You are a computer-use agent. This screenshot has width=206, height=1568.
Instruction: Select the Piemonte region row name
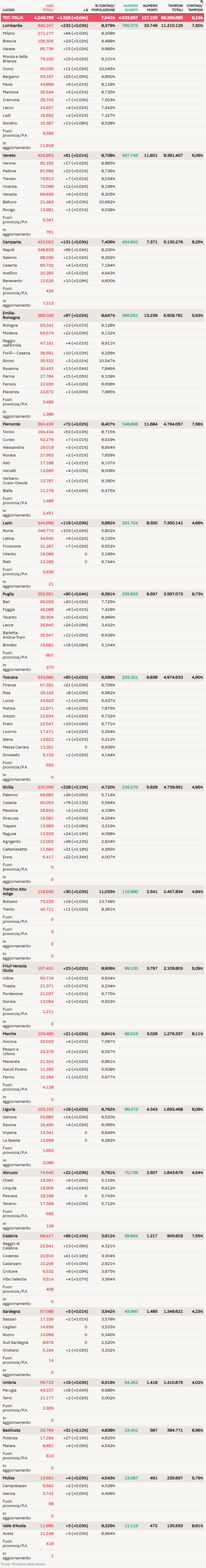[12, 424]
